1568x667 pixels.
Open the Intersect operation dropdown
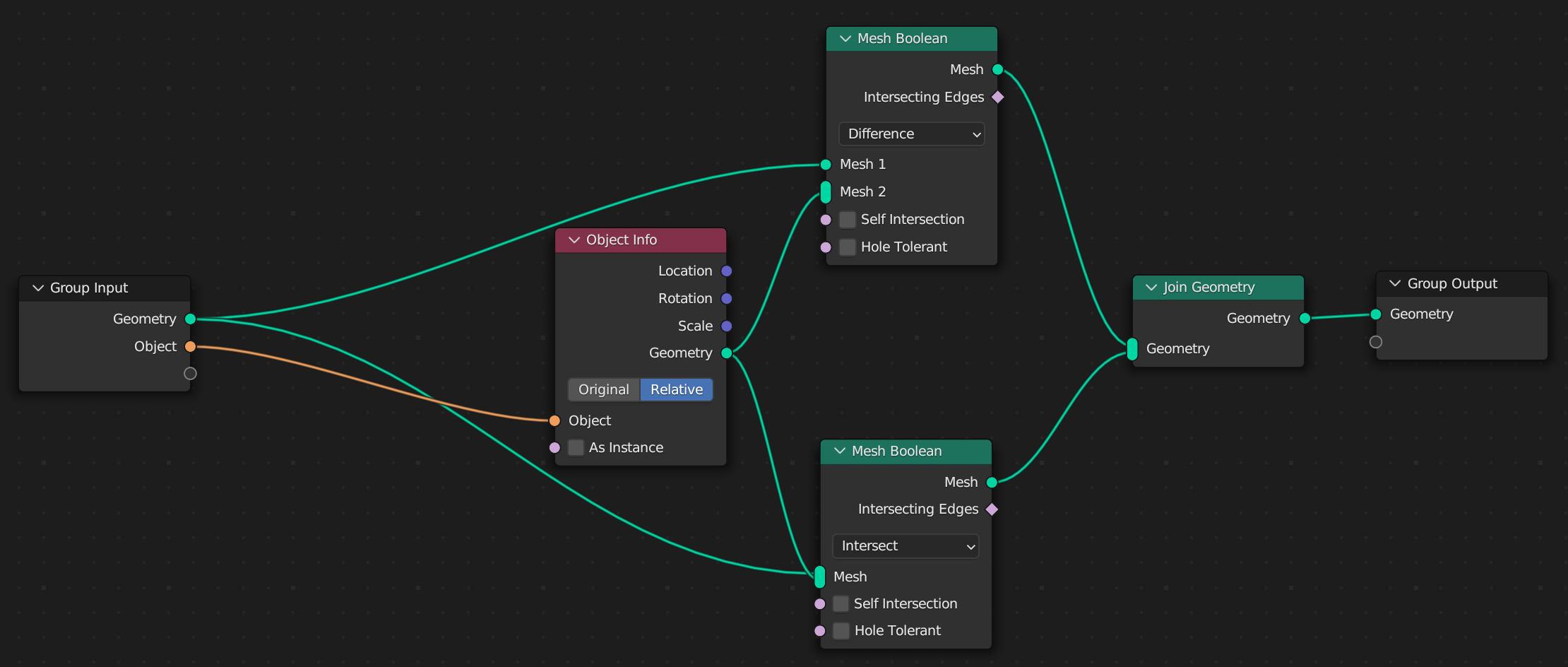pyautogui.click(x=905, y=545)
